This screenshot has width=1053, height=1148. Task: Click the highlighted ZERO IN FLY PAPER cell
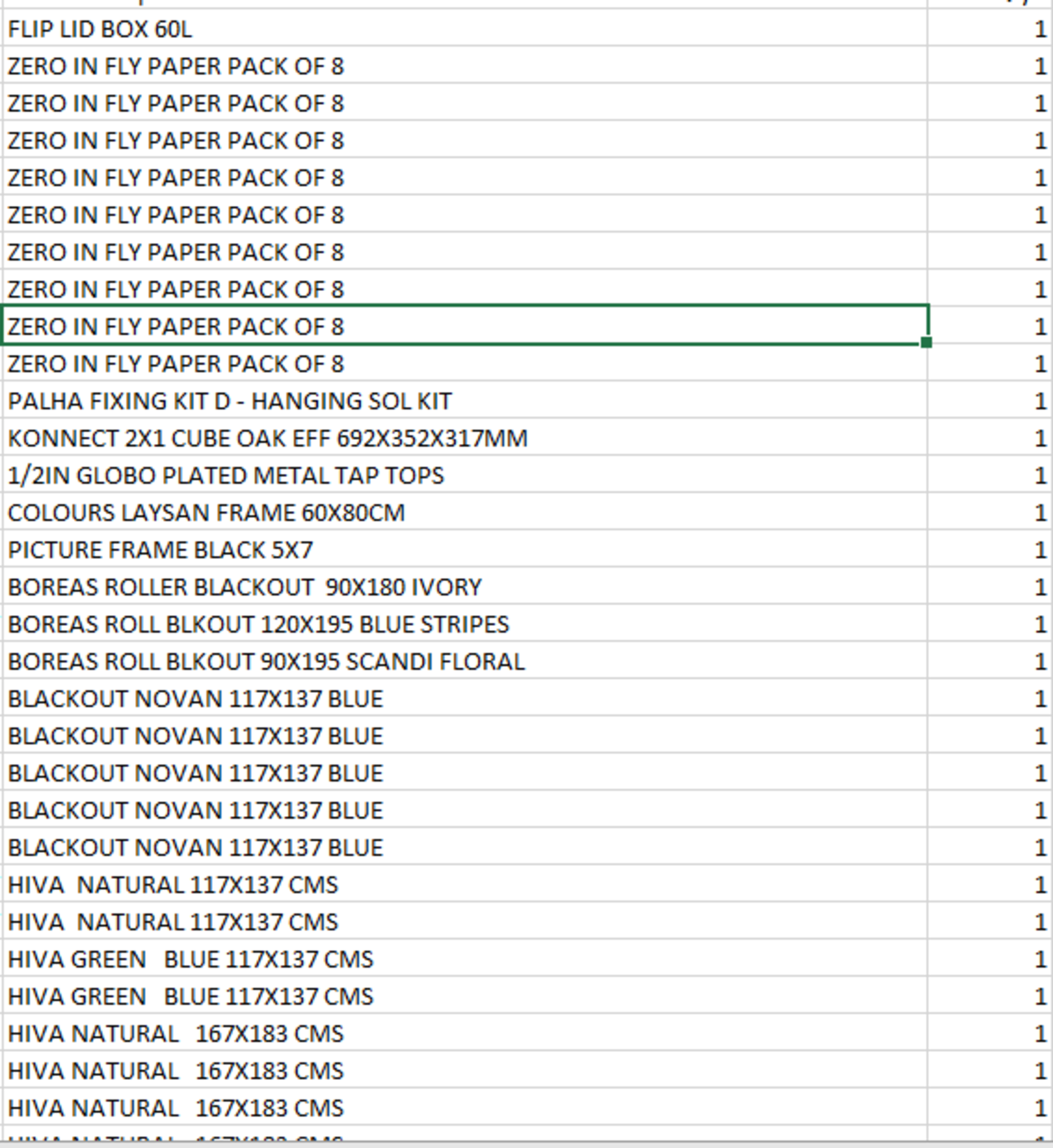pyautogui.click(x=465, y=326)
